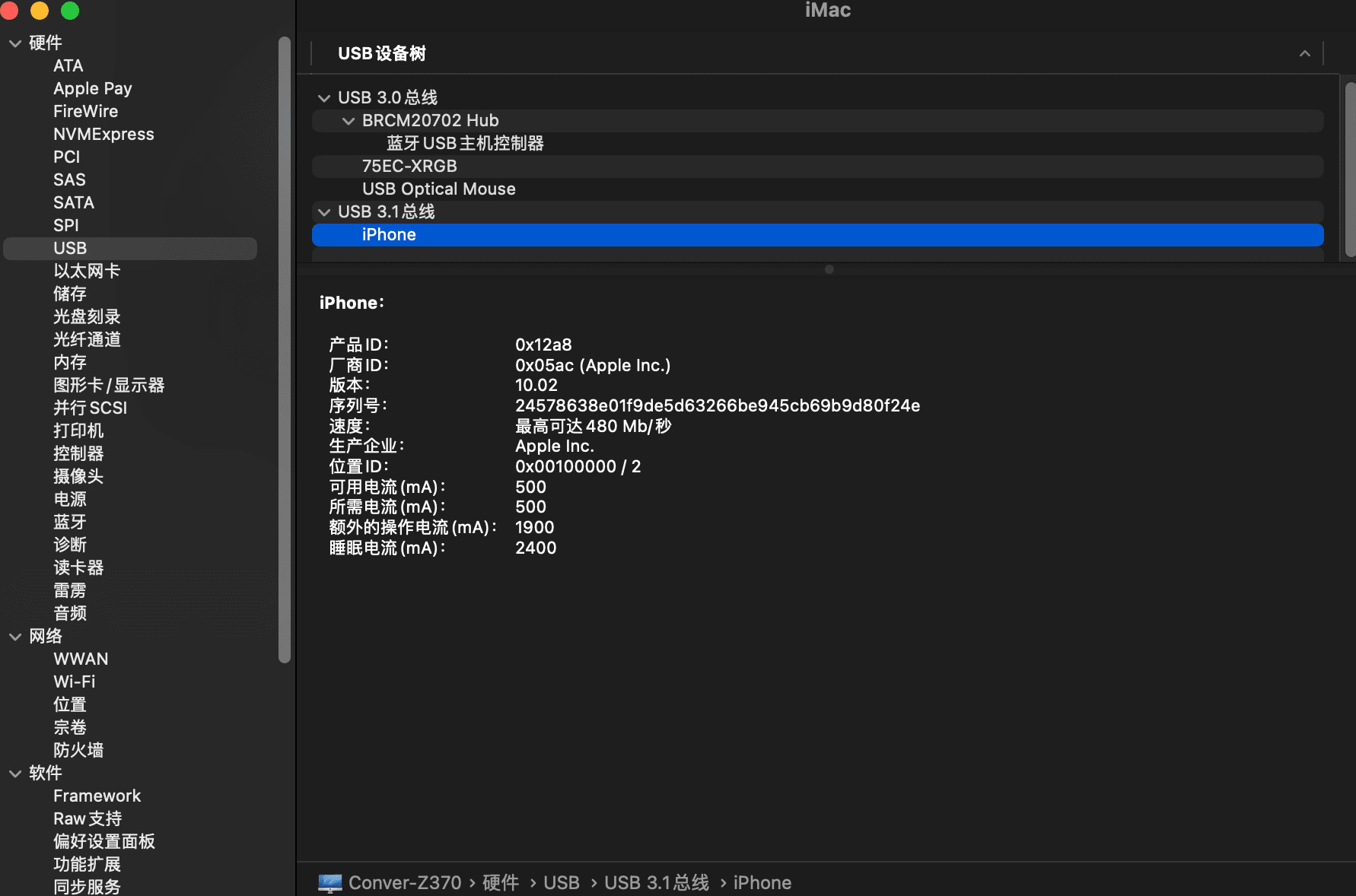The width and height of the screenshot is (1356, 896).
Task: Select Framework under 软件
Action: tap(97, 796)
